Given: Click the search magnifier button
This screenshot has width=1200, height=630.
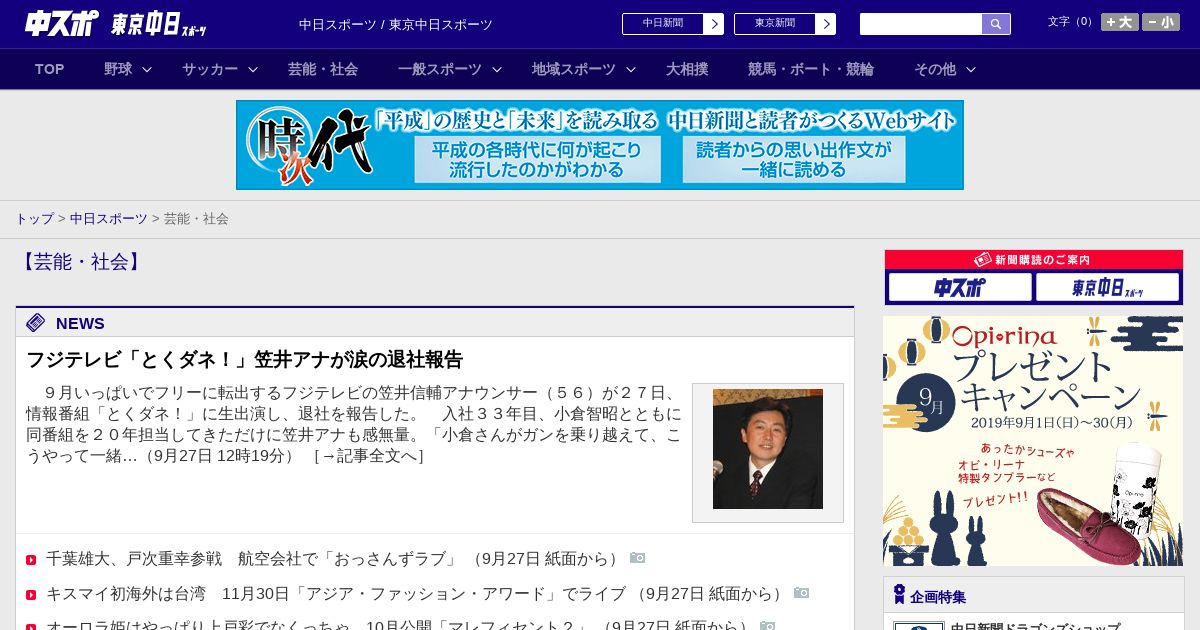Looking at the screenshot, I should pos(996,24).
